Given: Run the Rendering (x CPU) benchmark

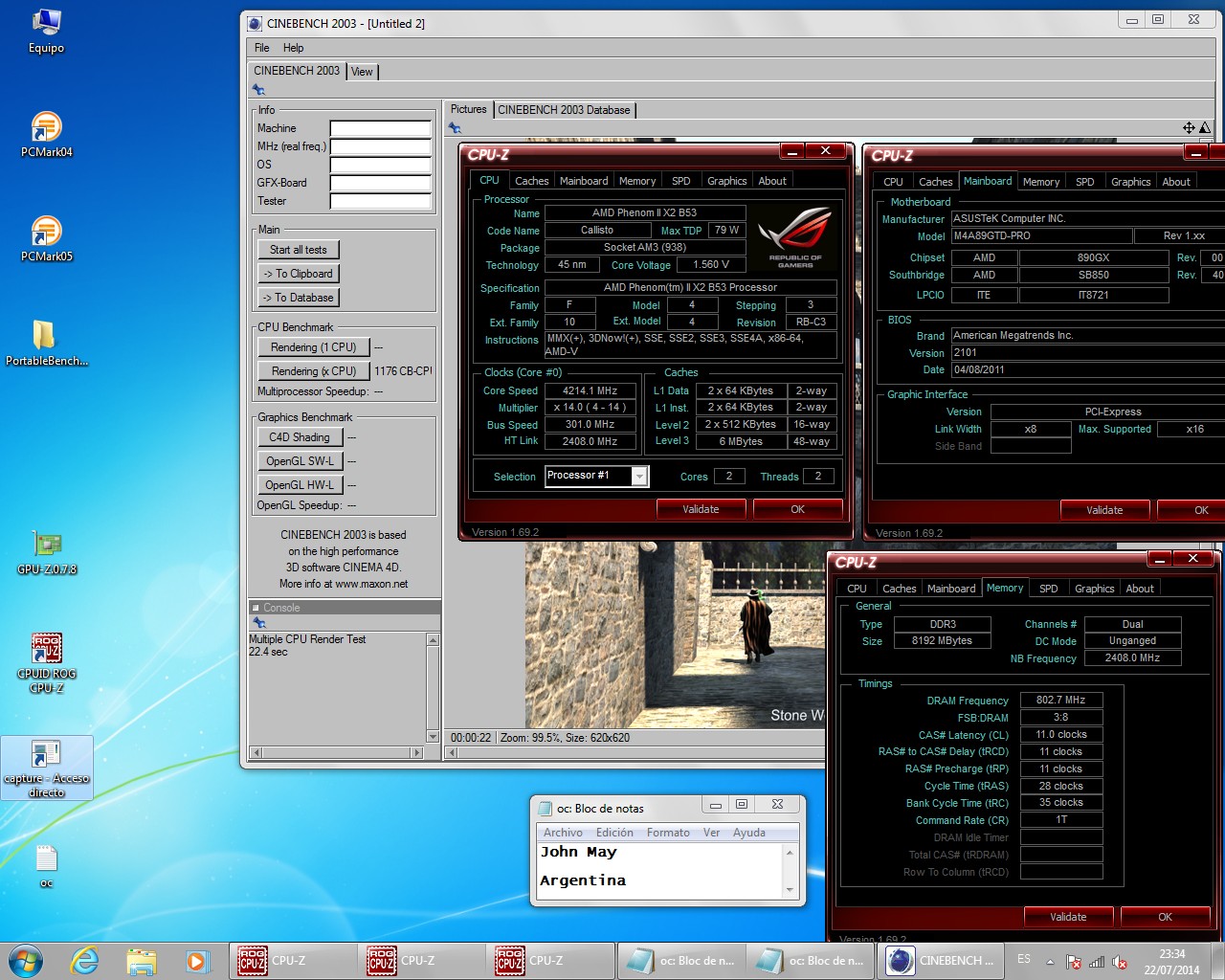Looking at the screenshot, I should tap(313, 371).
